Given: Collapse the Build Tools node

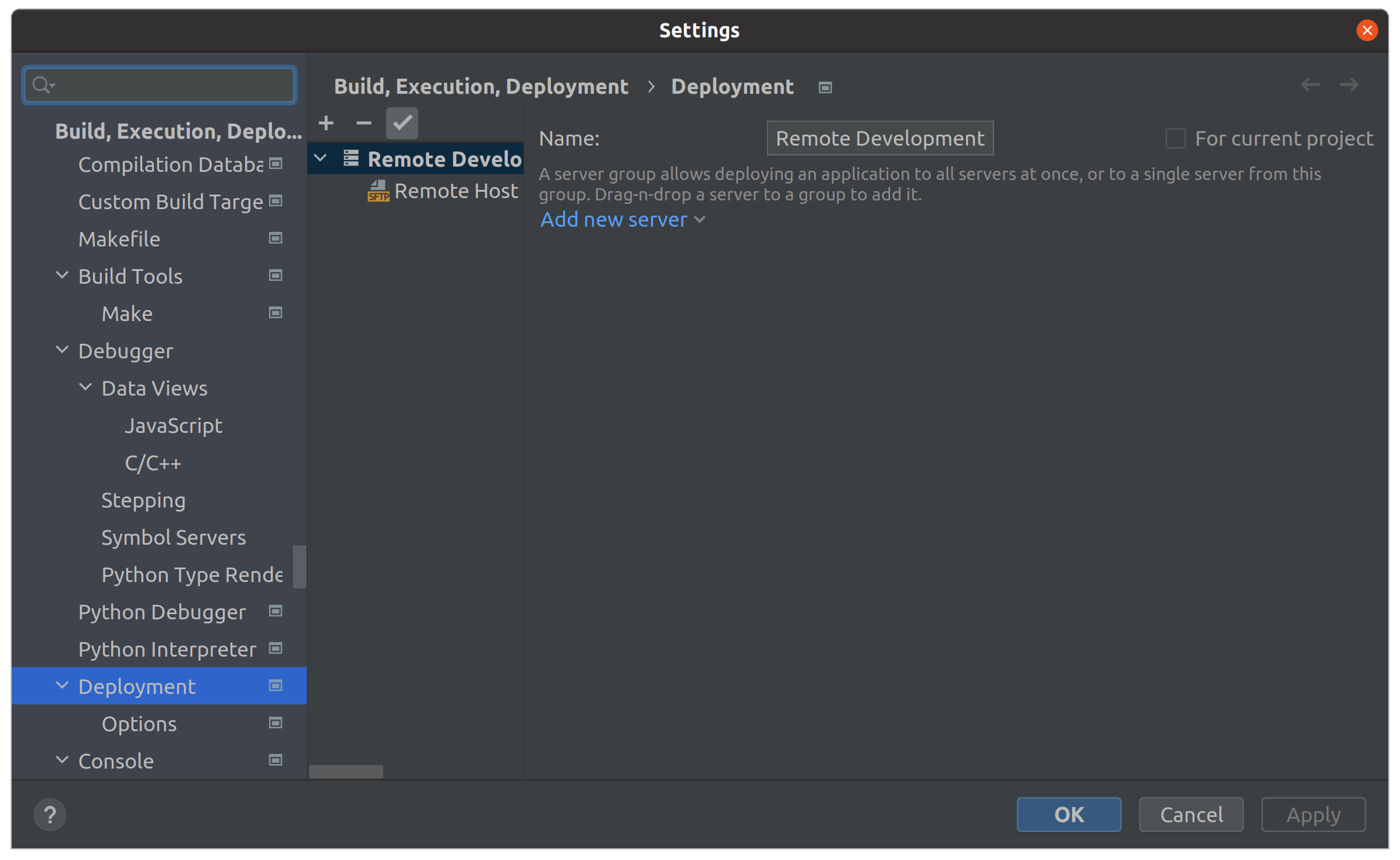Looking at the screenshot, I should (62, 276).
